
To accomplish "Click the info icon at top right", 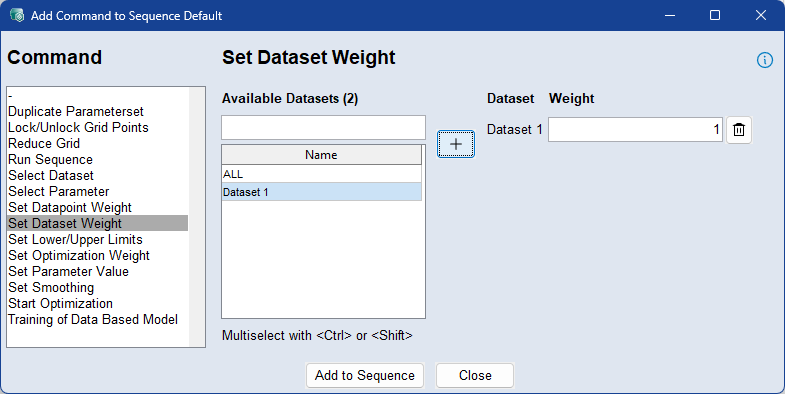I will [764, 60].
